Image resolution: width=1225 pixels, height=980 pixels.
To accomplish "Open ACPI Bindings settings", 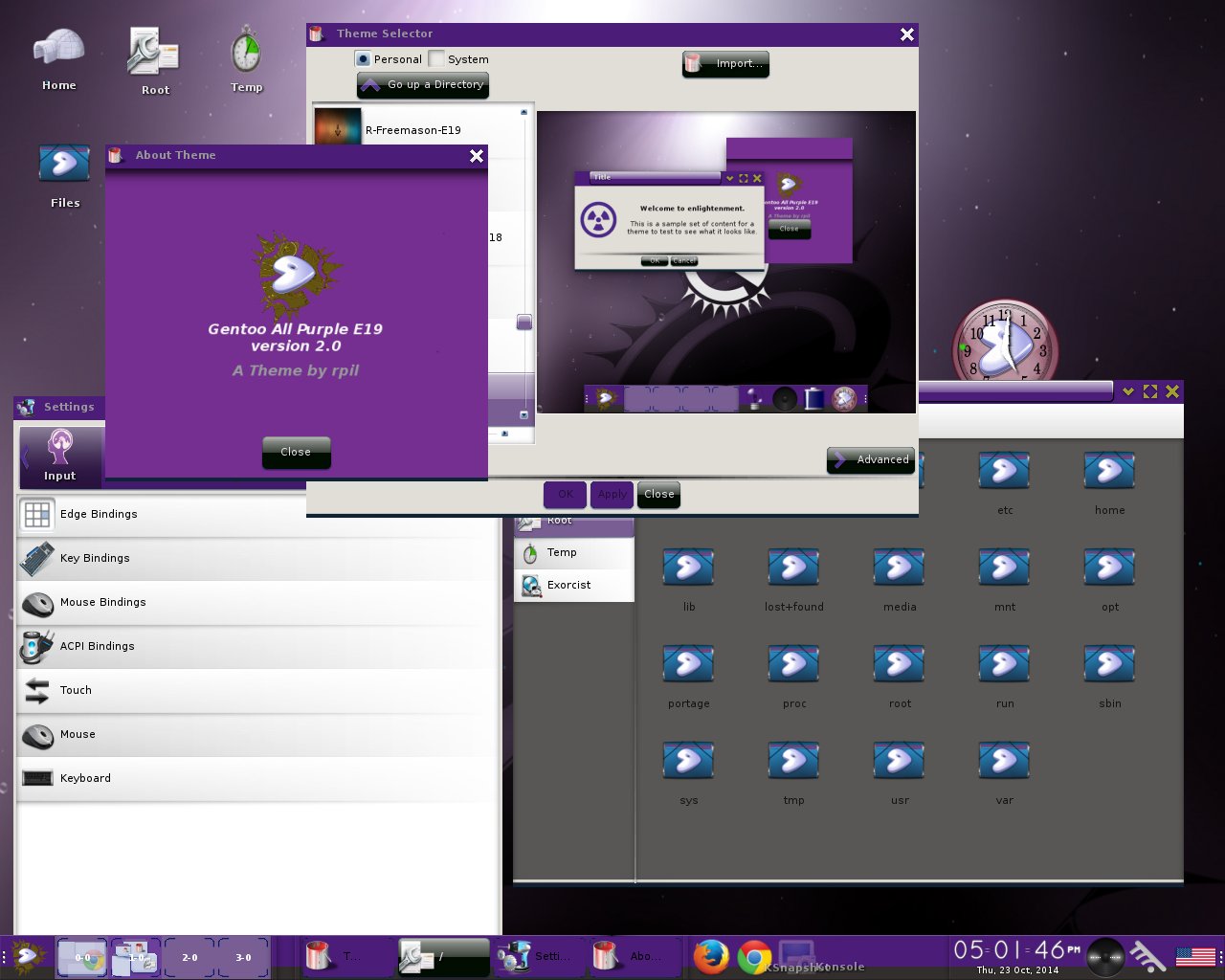I will (x=256, y=647).
